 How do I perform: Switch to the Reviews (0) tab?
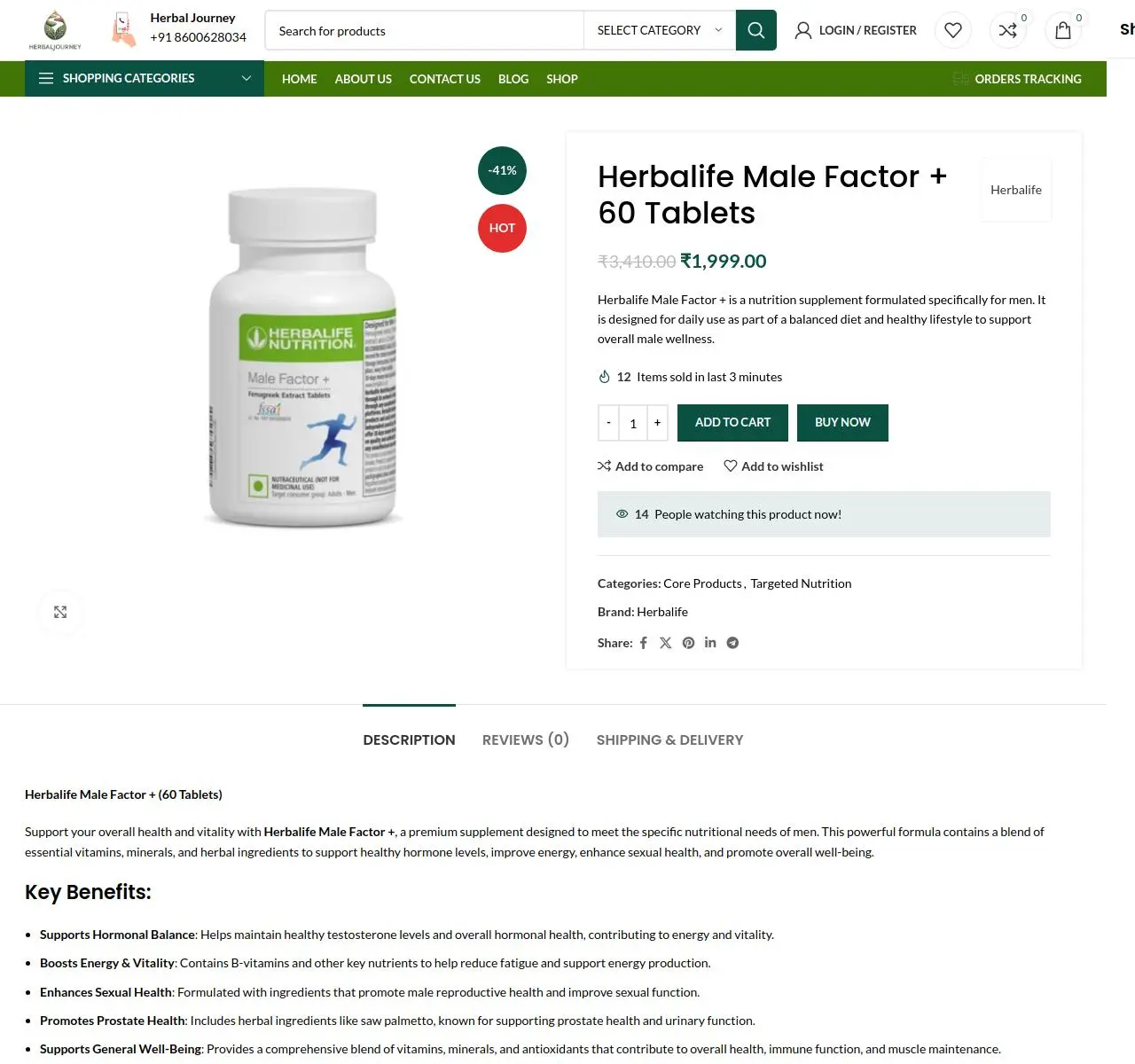pos(526,739)
